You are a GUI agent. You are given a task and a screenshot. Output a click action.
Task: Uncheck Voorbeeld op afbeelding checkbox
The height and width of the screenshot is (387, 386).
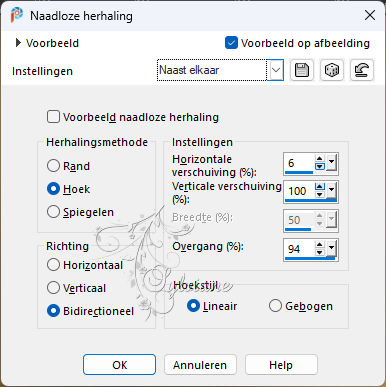point(231,43)
